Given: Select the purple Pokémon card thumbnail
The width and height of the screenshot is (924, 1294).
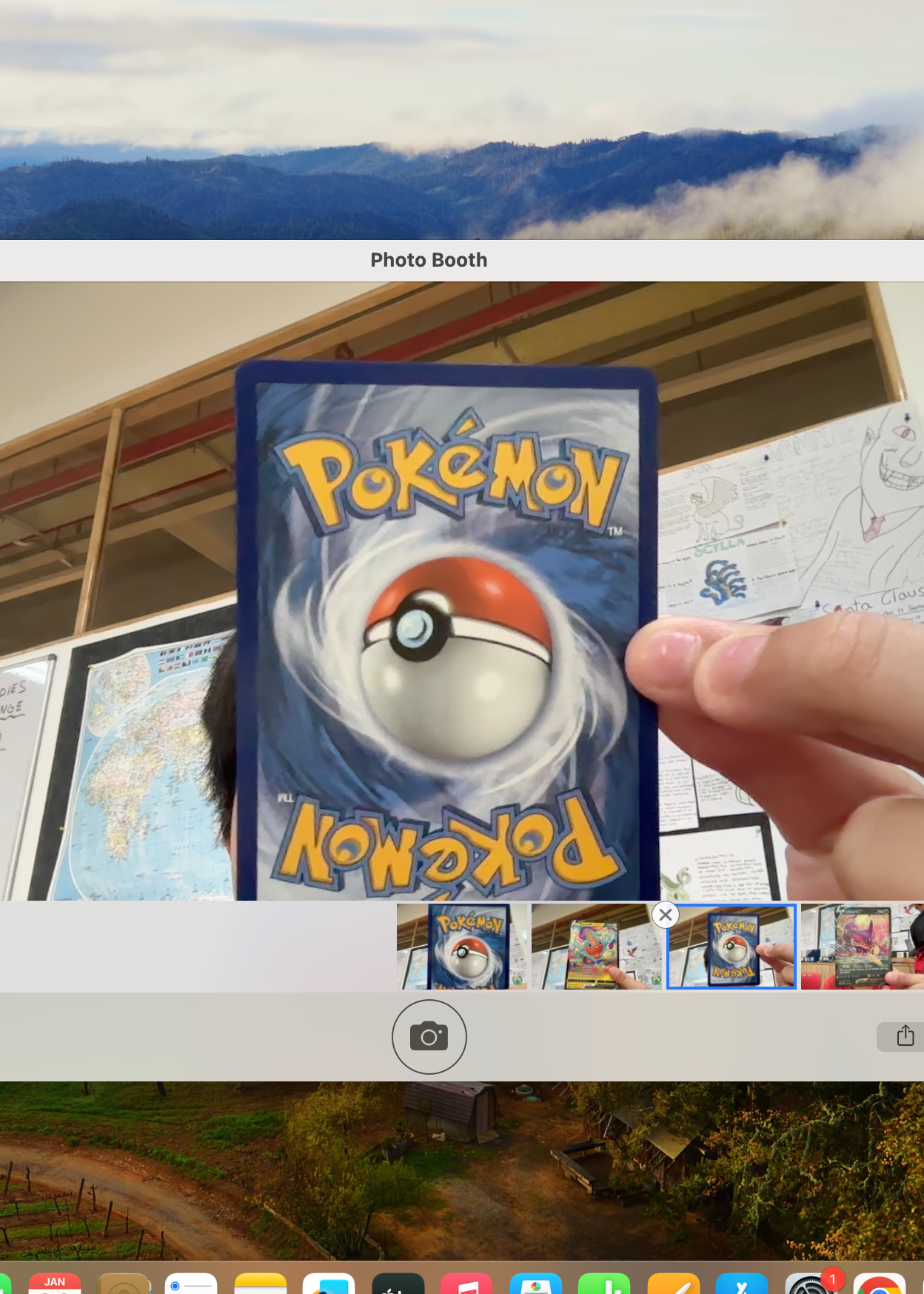Looking at the screenshot, I should 862,947.
